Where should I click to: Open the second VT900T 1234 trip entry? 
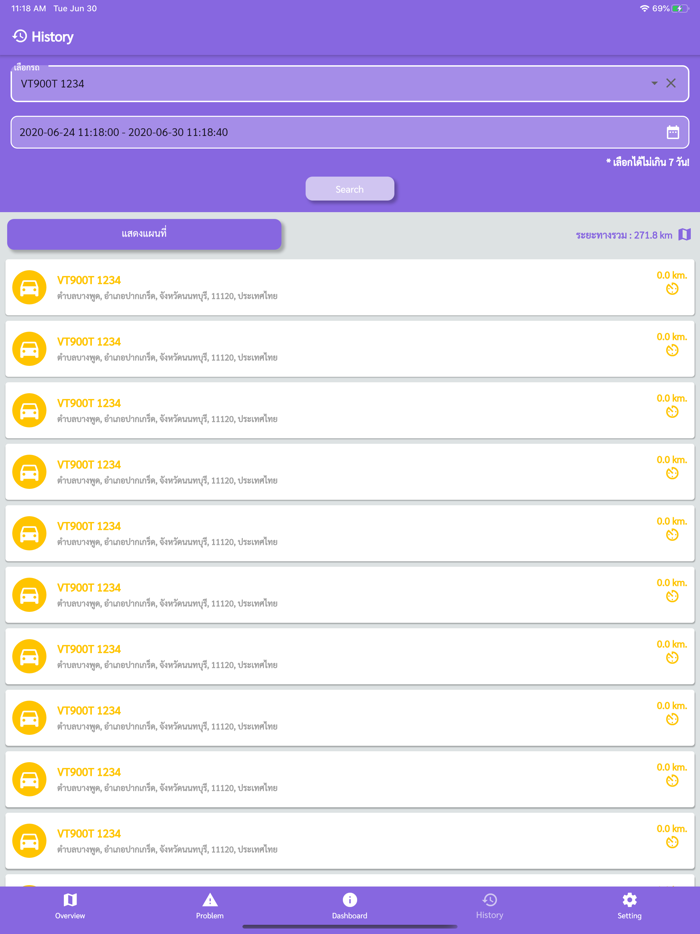[350, 348]
